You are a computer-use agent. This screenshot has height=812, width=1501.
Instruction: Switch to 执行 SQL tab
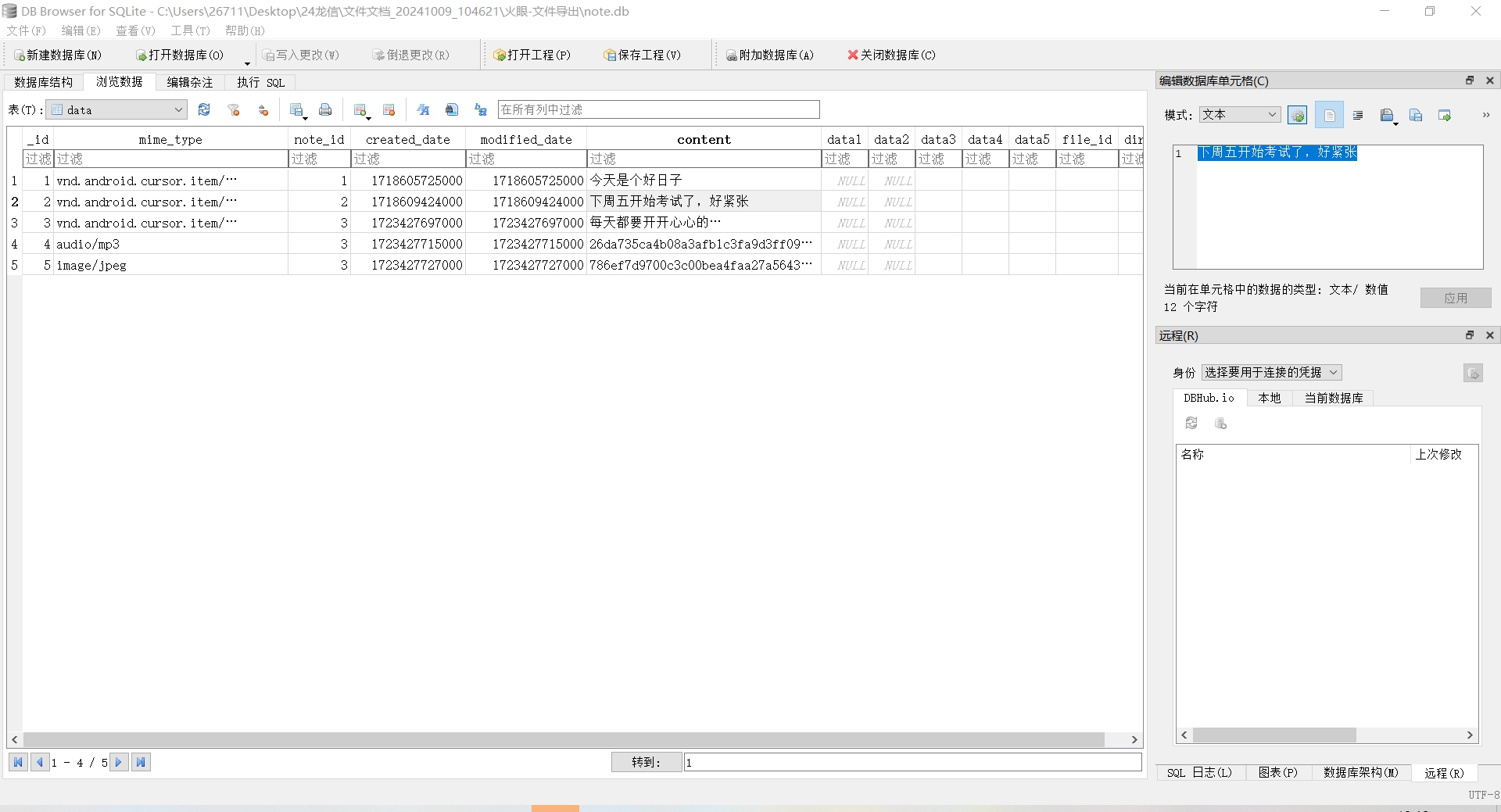[260, 82]
